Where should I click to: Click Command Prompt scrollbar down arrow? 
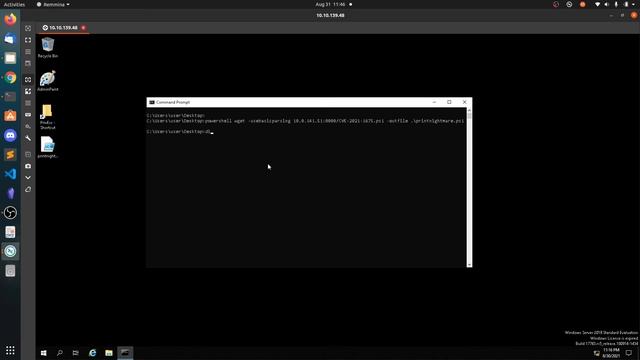469,264
